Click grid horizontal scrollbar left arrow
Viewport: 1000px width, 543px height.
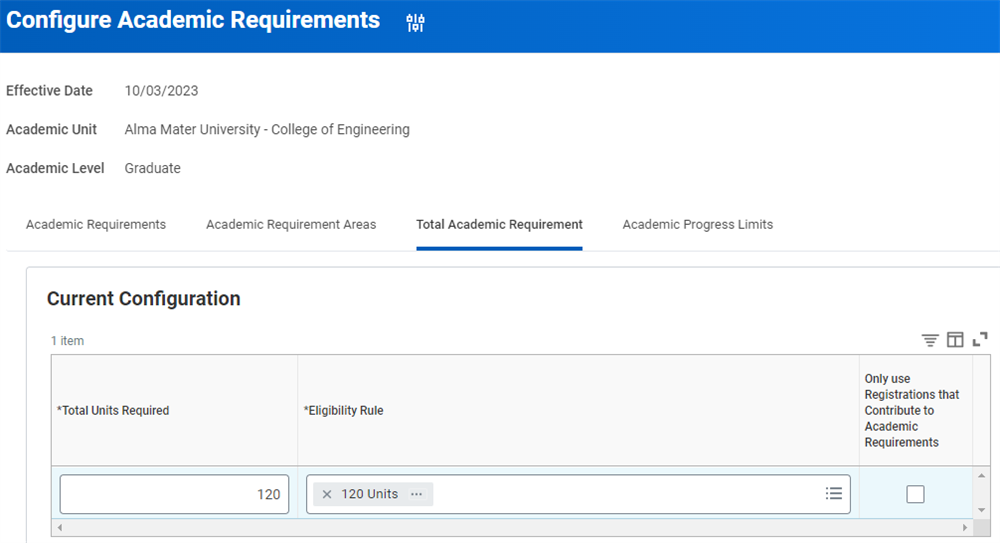pos(60,528)
